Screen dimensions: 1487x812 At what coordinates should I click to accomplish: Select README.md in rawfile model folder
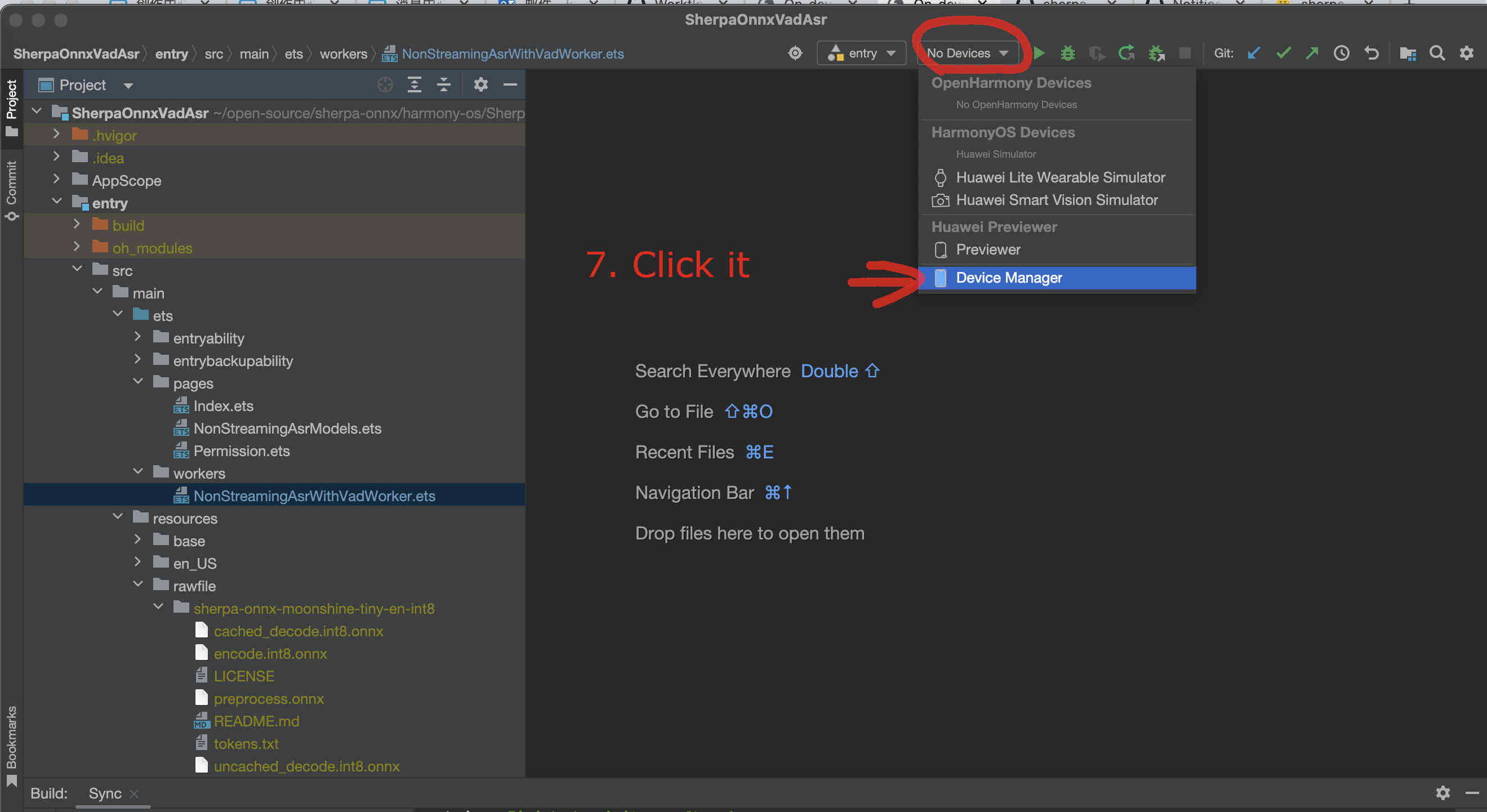tap(256, 721)
